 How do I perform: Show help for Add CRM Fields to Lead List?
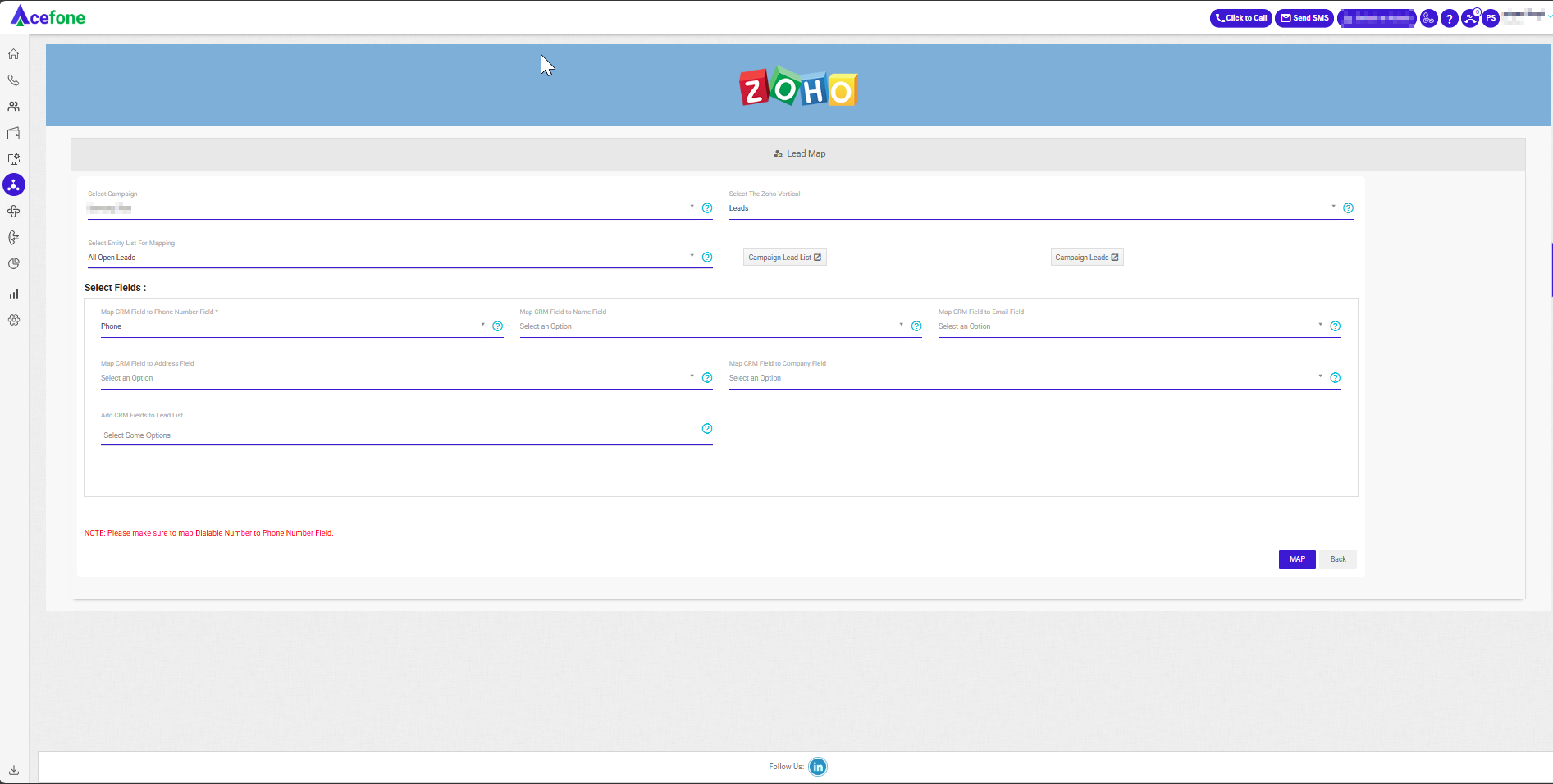click(707, 429)
